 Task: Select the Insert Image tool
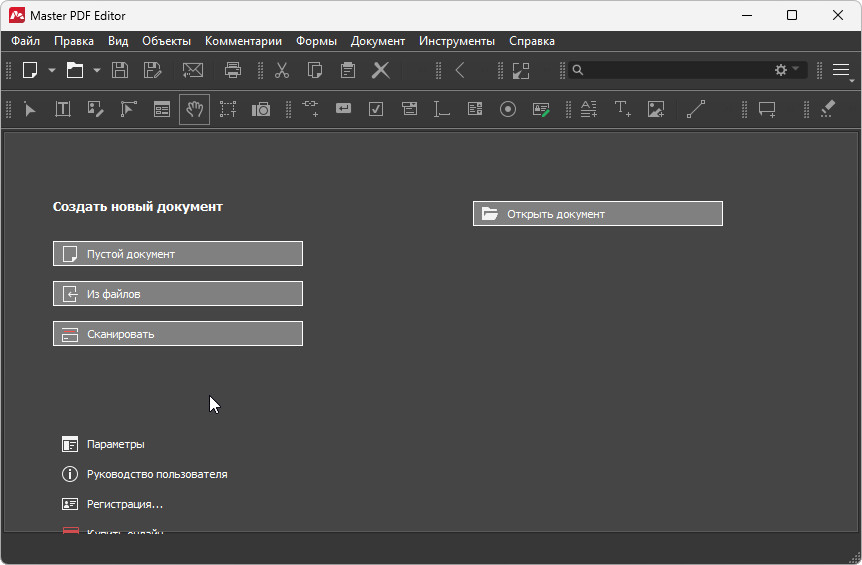[656, 109]
